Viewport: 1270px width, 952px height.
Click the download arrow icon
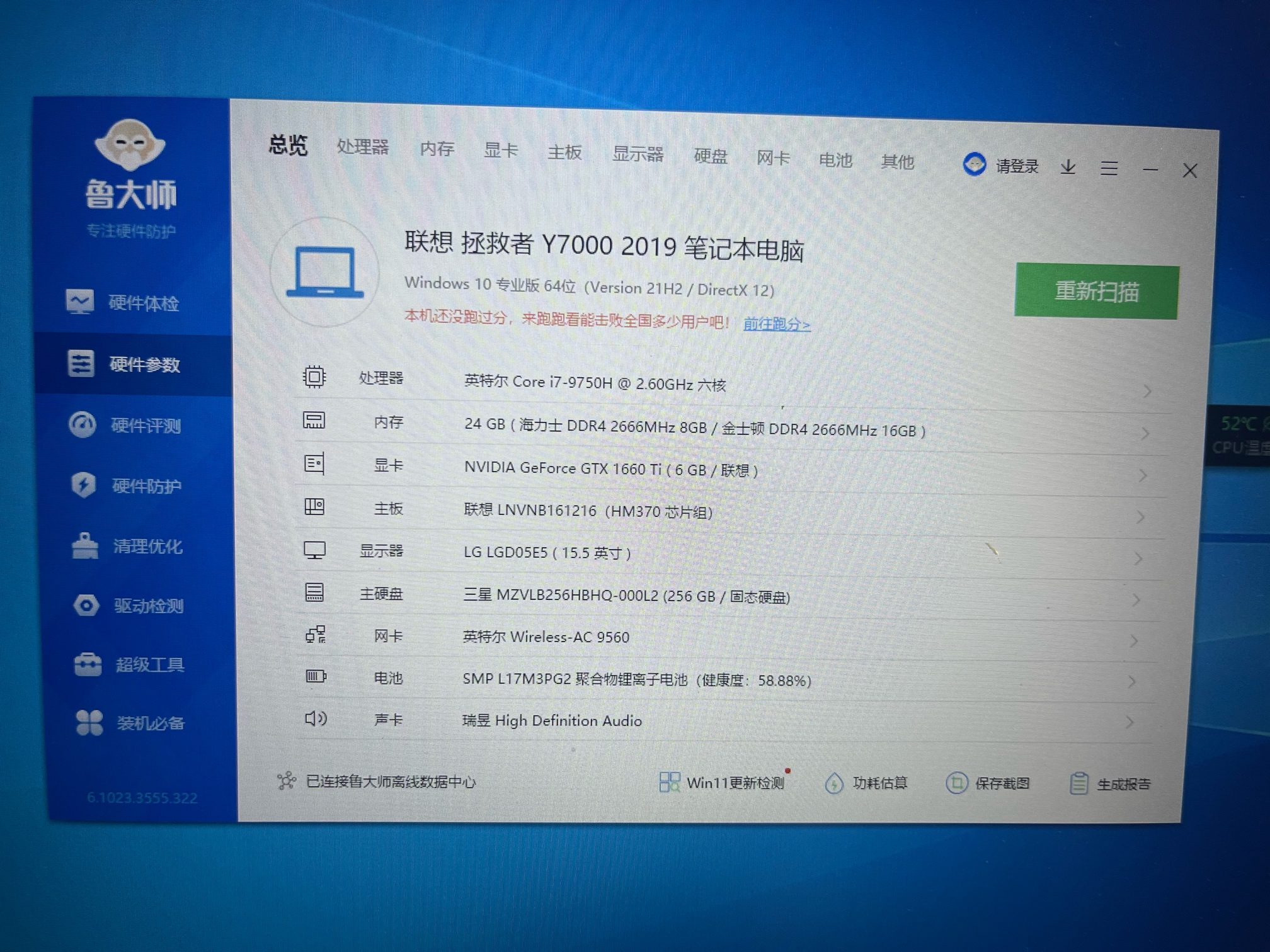coord(1068,167)
